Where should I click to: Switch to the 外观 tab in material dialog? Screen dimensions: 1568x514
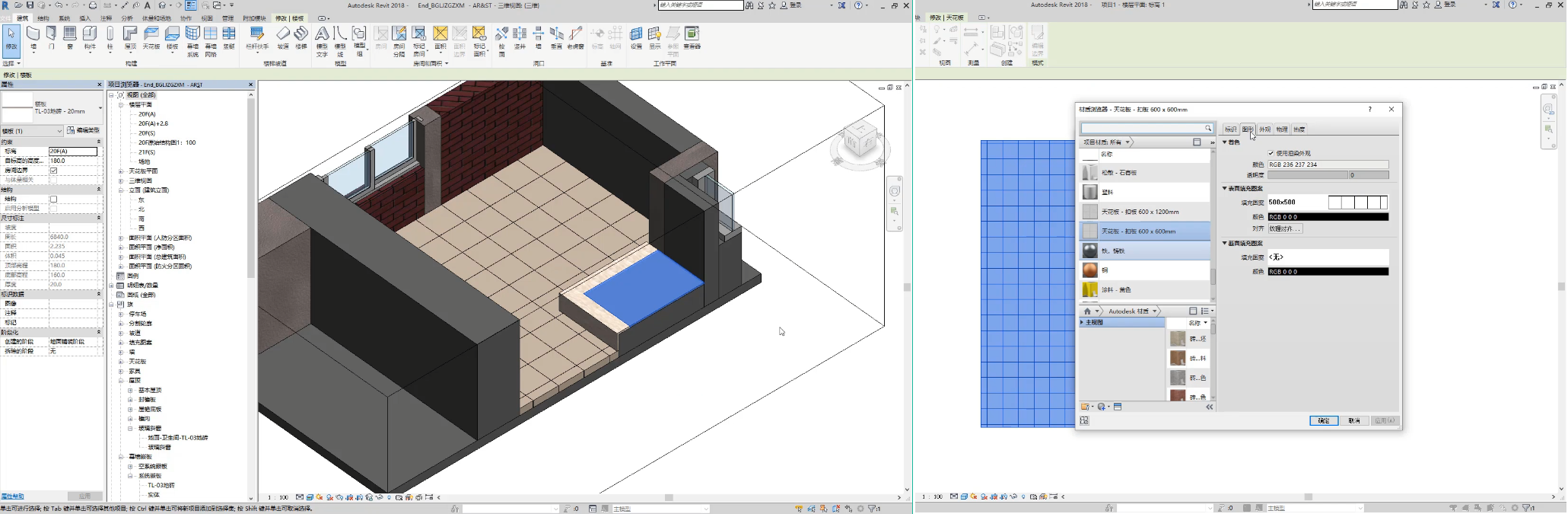[1264, 129]
